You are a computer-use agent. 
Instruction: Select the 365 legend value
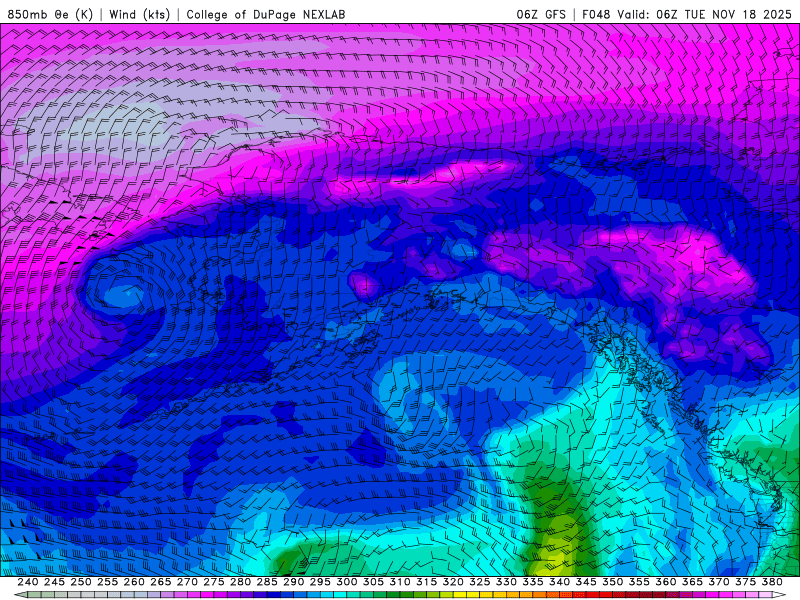pos(692,582)
